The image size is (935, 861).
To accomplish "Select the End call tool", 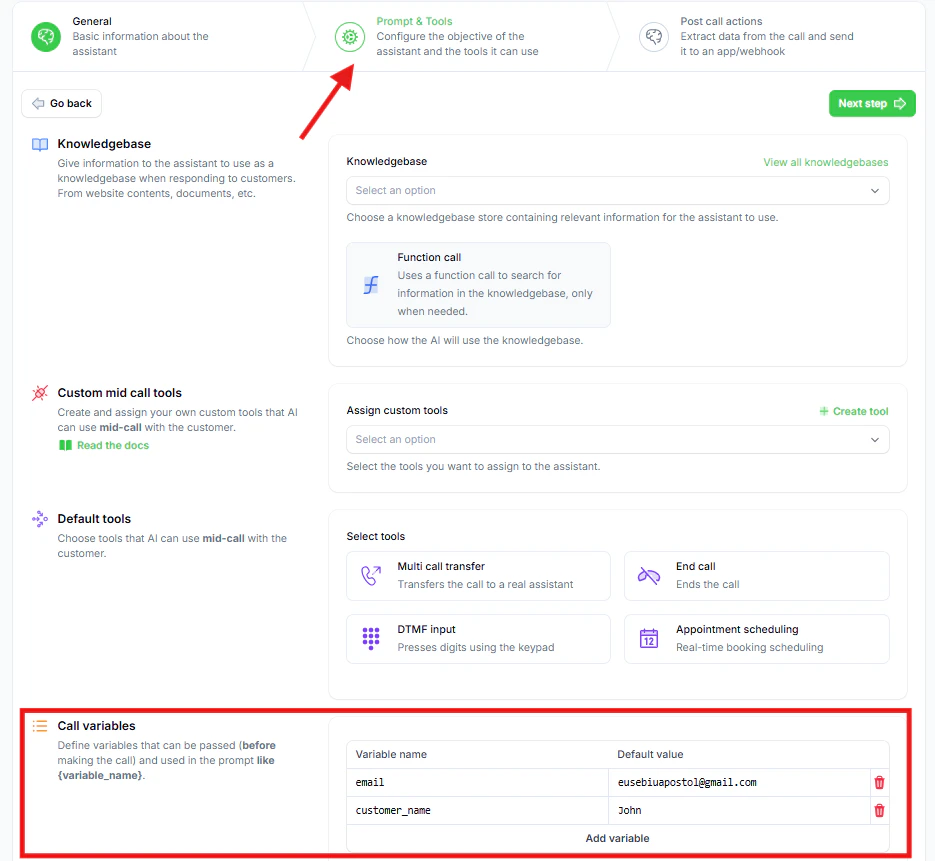I will [x=756, y=576].
